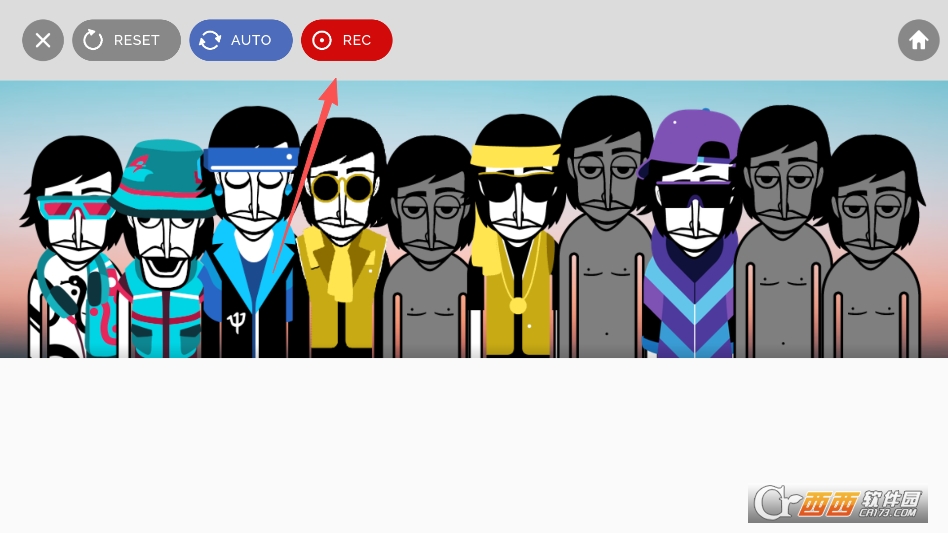Click the gold medallion necklace
Image resolution: width=948 pixels, height=533 pixels.
[518, 305]
